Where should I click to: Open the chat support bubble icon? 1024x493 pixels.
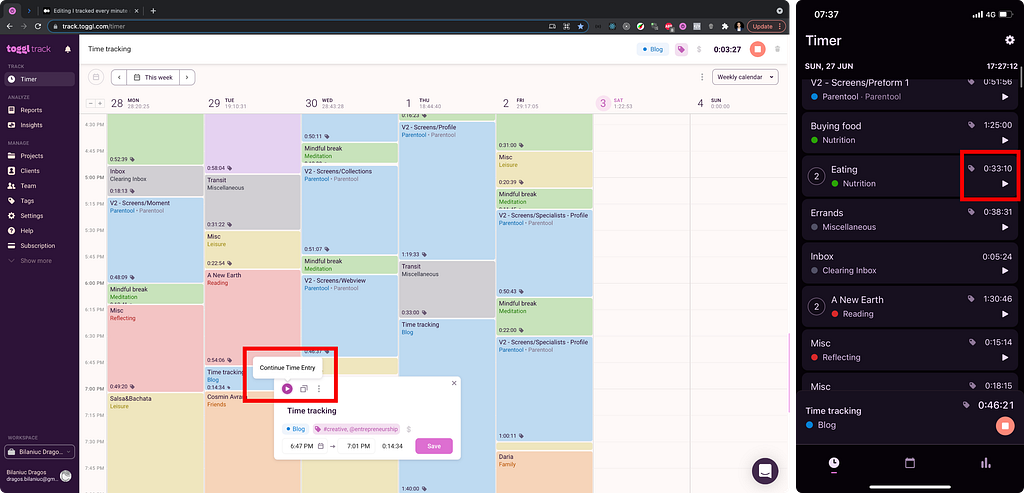point(765,470)
